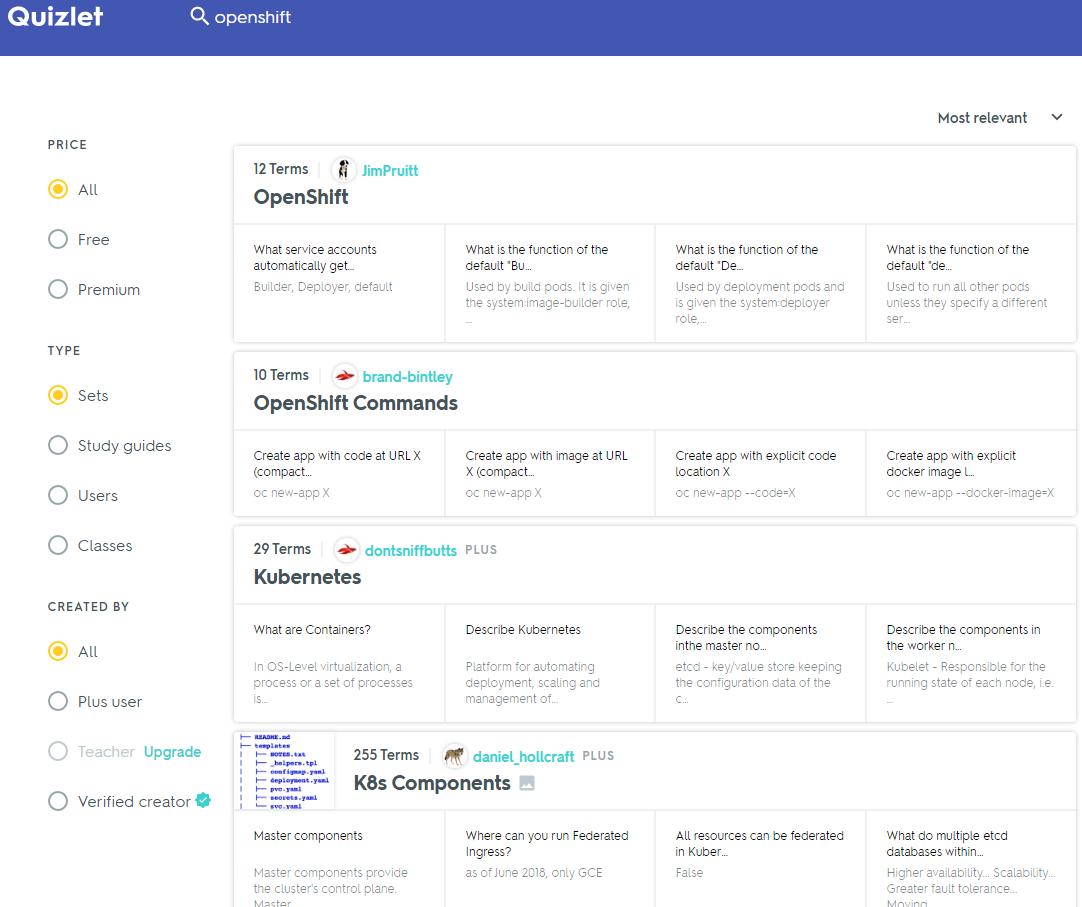Click the openshift search input field

(253, 17)
